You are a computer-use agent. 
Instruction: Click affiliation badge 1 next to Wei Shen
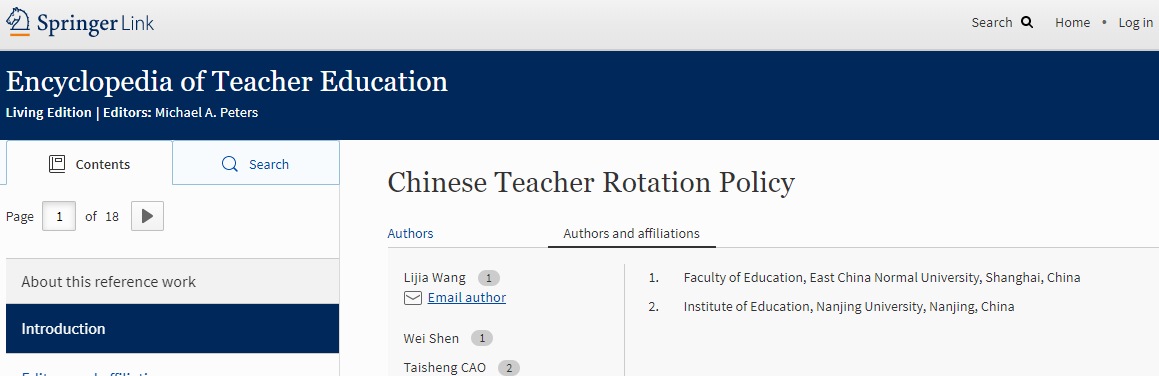pos(482,338)
